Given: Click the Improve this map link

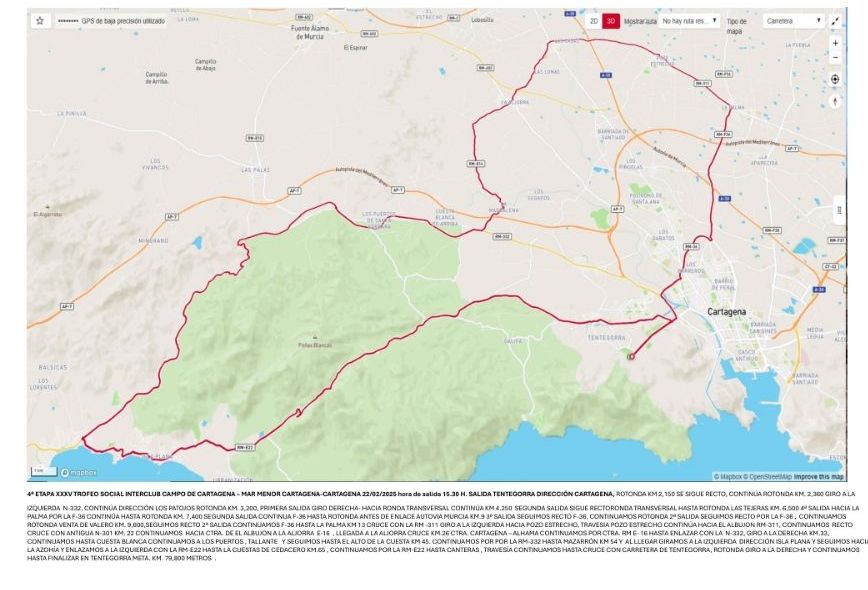Looking at the screenshot, I should tap(819, 477).
